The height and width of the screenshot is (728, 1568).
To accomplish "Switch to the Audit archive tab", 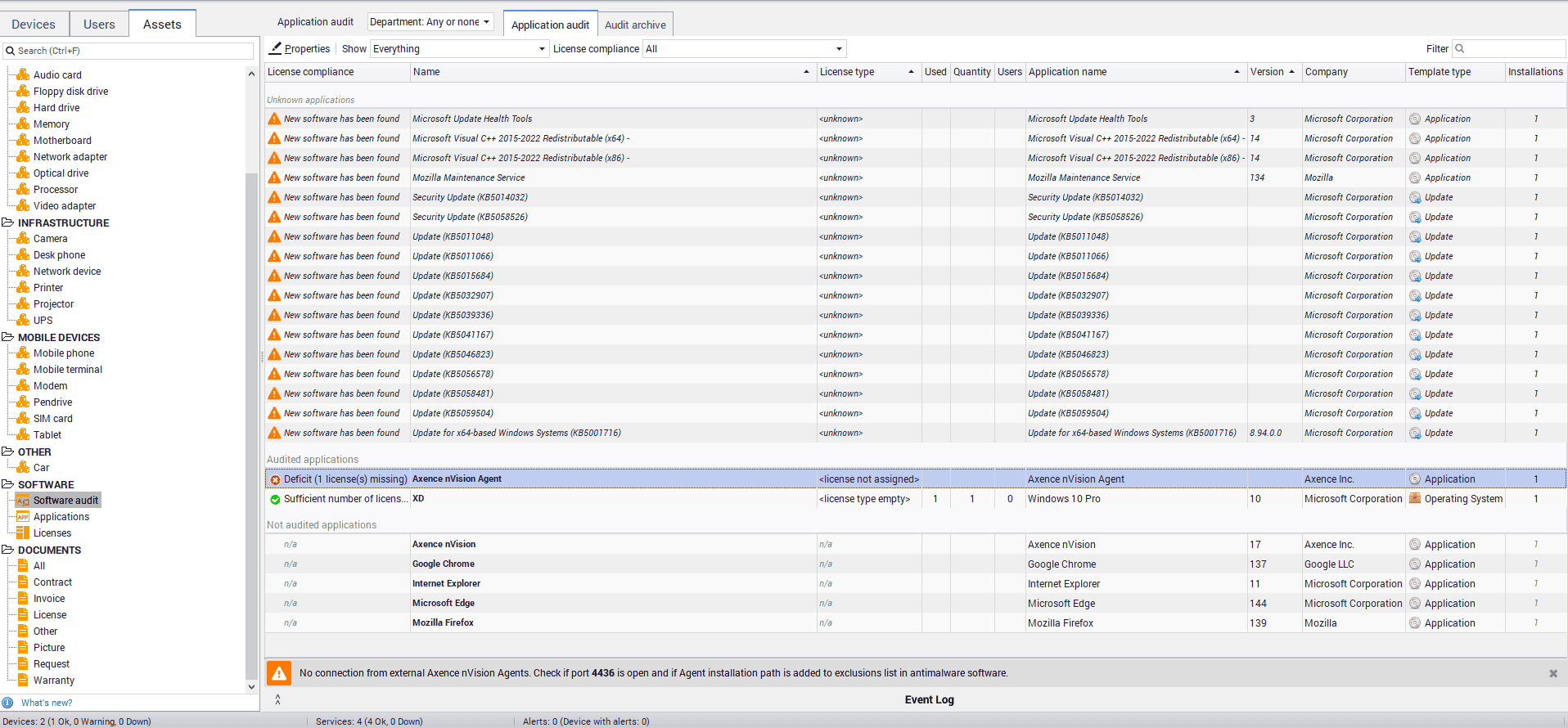I will tap(635, 25).
